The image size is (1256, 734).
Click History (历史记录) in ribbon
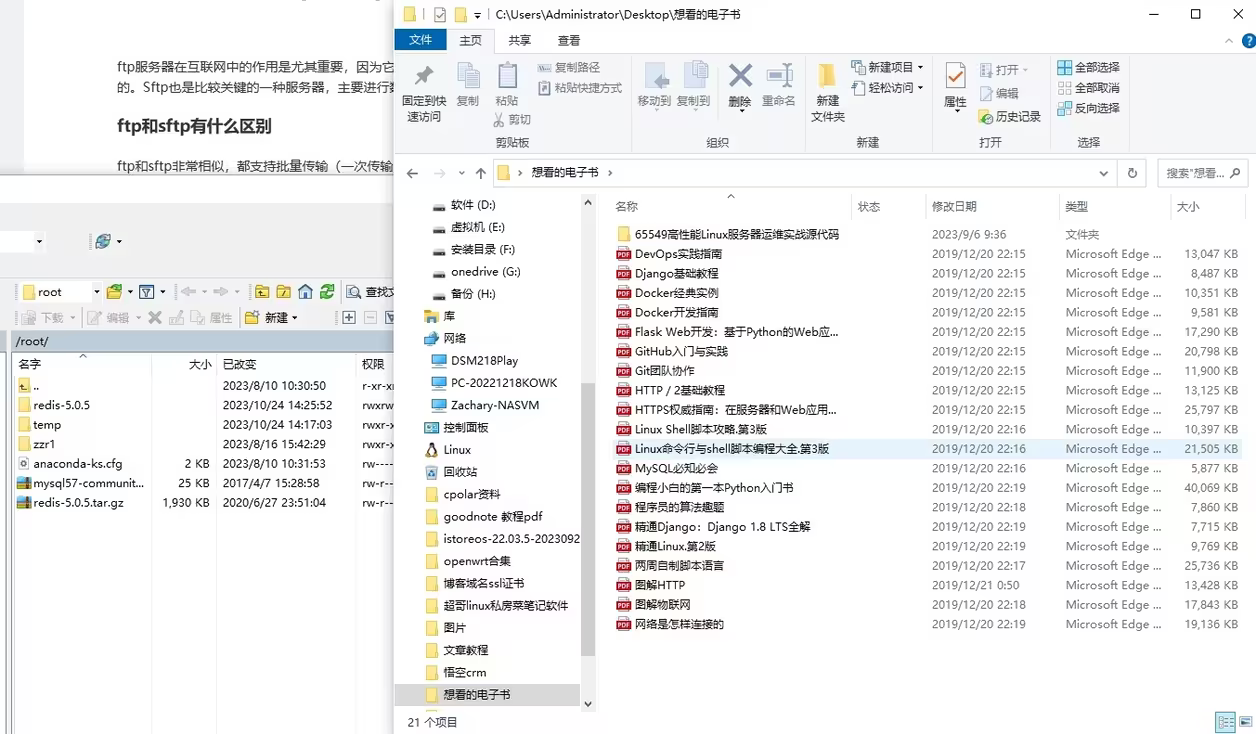click(1010, 117)
